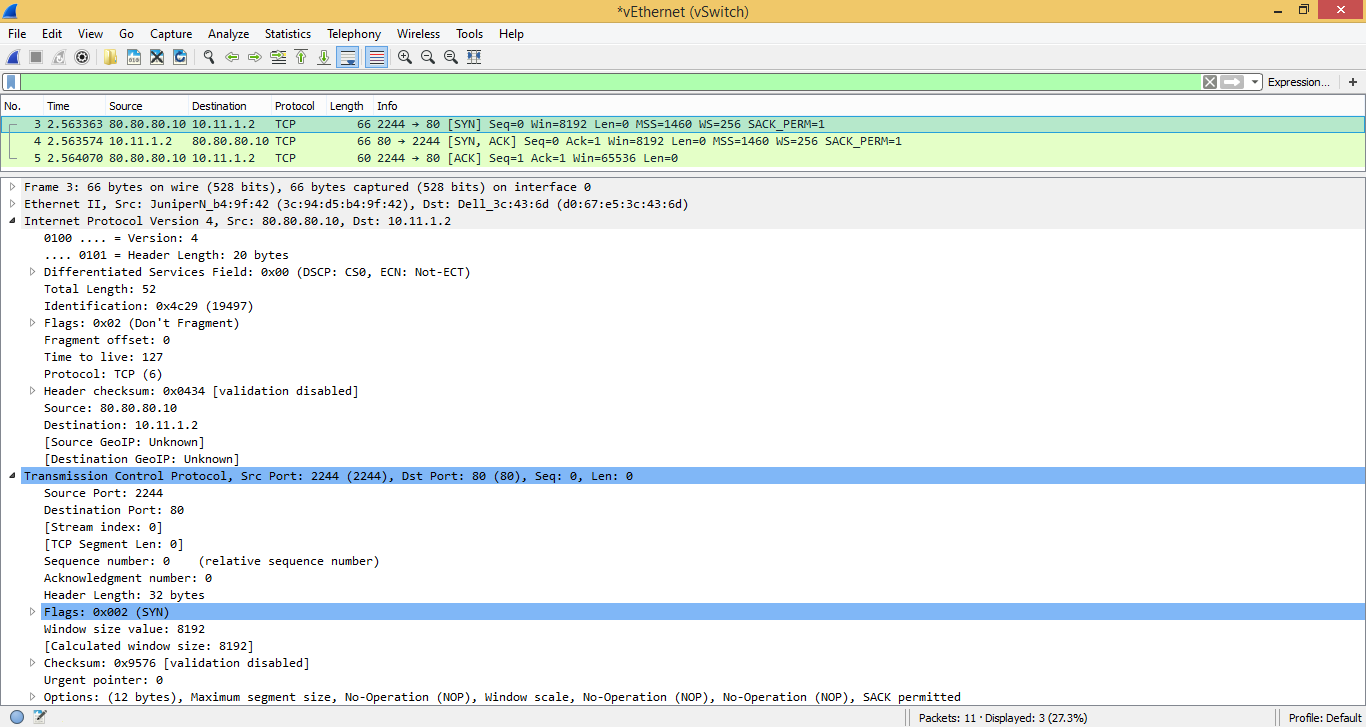Viewport: 1366px width, 727px height.
Task: Select packet 5 ACK row
Action: pyautogui.click(x=683, y=158)
